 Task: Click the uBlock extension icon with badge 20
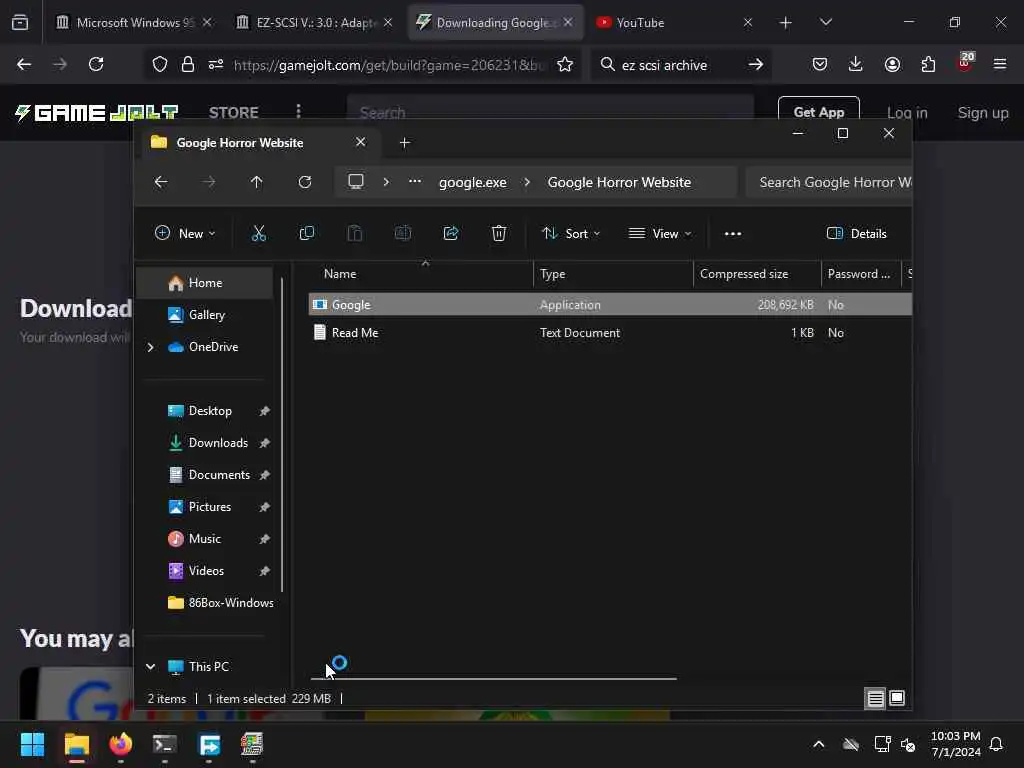point(965,63)
